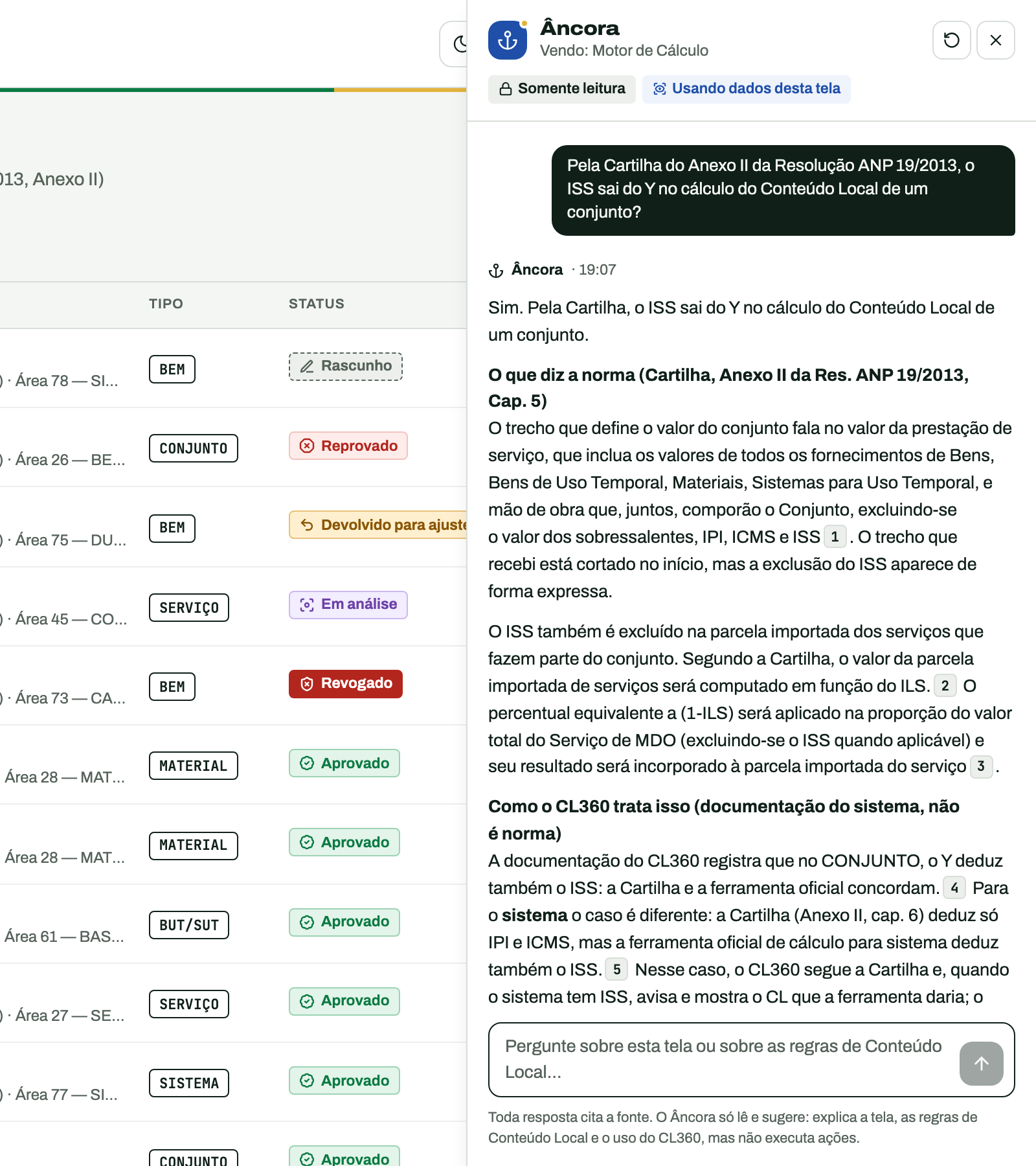This screenshot has height=1166, width=1036.
Task: Send the message with the arrow button
Action: tap(981, 1063)
